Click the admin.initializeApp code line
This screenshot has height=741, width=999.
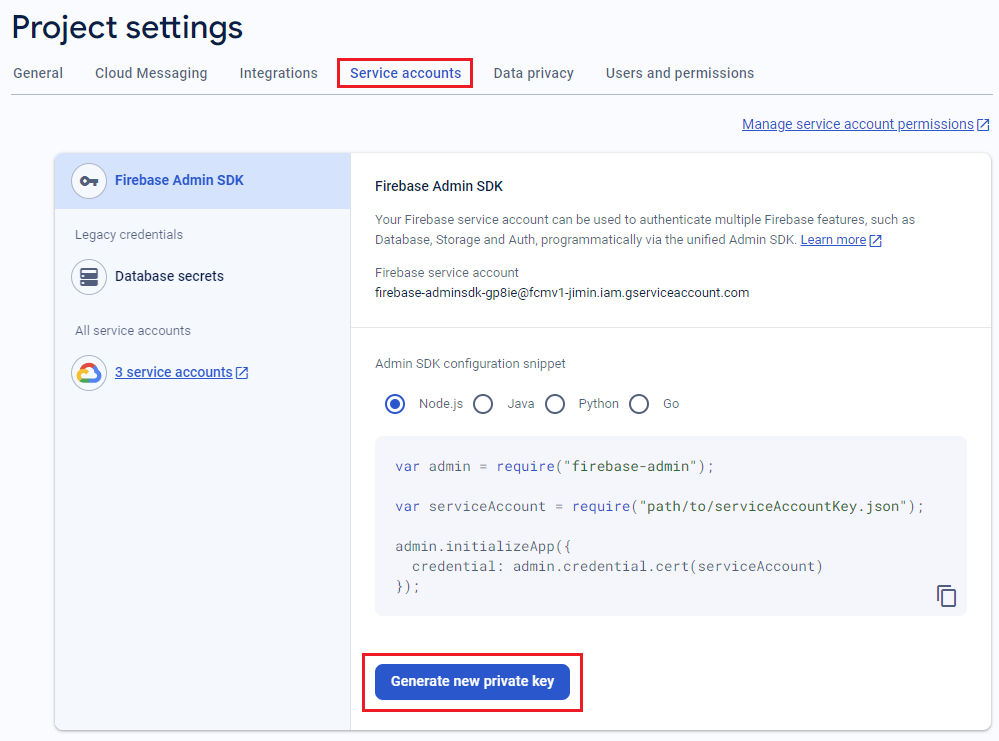483,547
